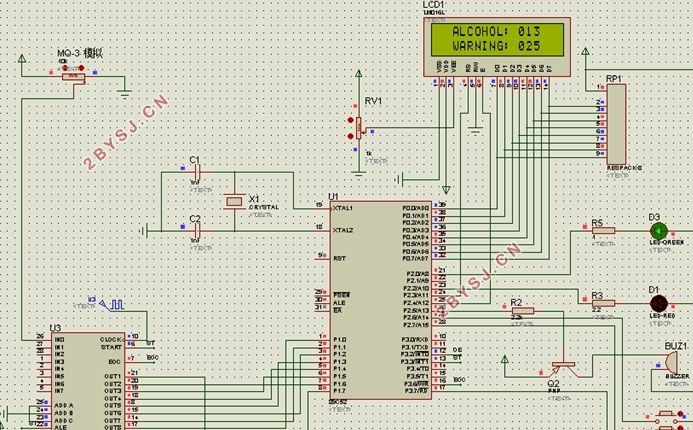Viewport: 693px width, 430px height.
Task: Select resistor R2 symbol
Action: click(523, 311)
